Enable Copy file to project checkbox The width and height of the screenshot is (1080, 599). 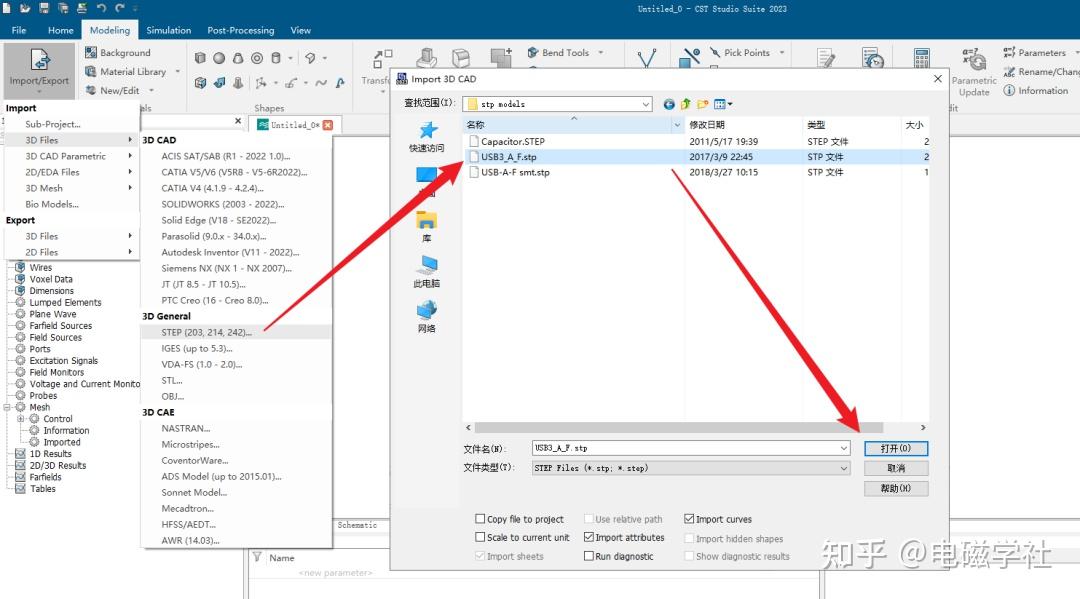(x=480, y=518)
